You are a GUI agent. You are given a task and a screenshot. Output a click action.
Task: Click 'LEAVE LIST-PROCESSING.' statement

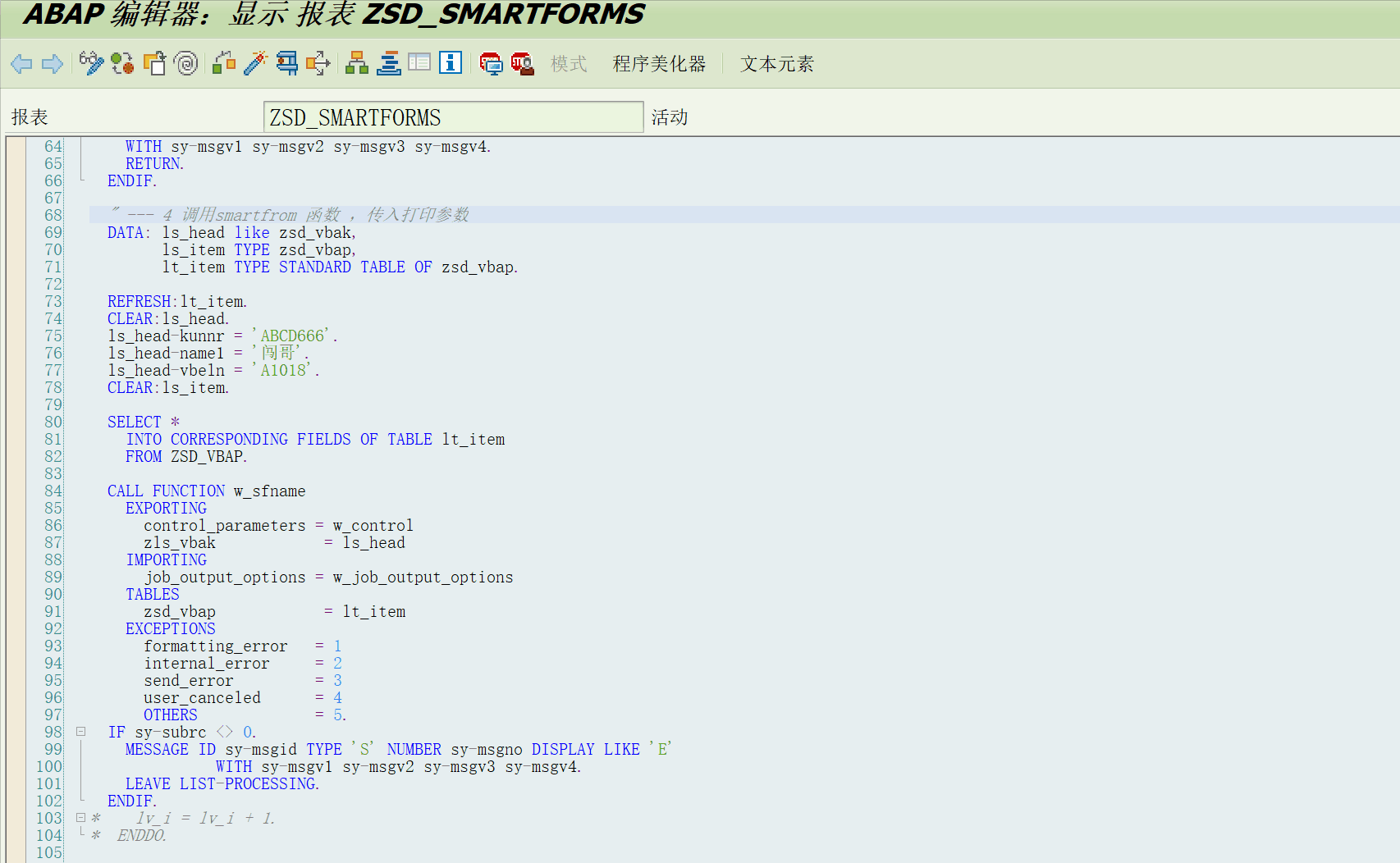pyautogui.click(x=222, y=783)
